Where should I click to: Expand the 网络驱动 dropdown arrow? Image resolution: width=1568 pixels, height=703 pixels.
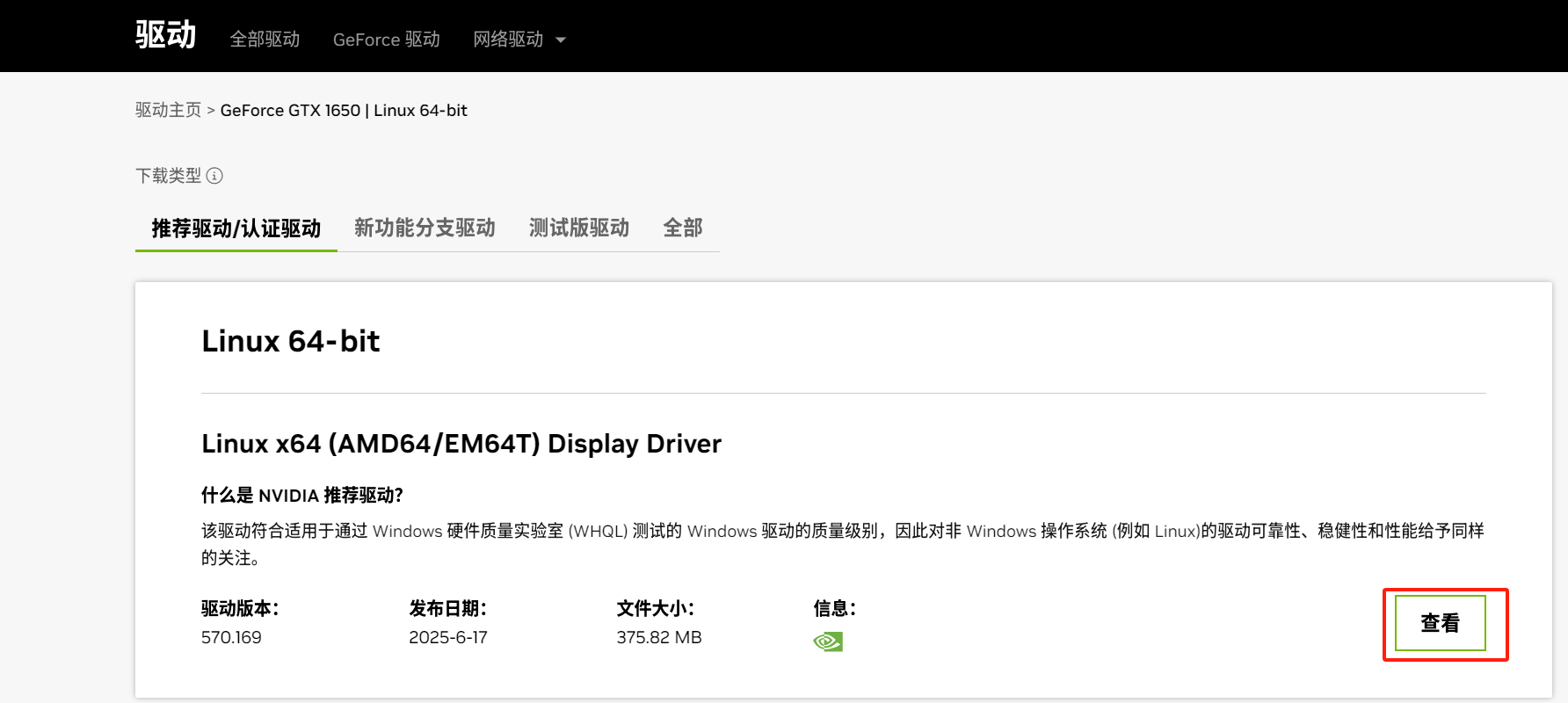point(561,40)
